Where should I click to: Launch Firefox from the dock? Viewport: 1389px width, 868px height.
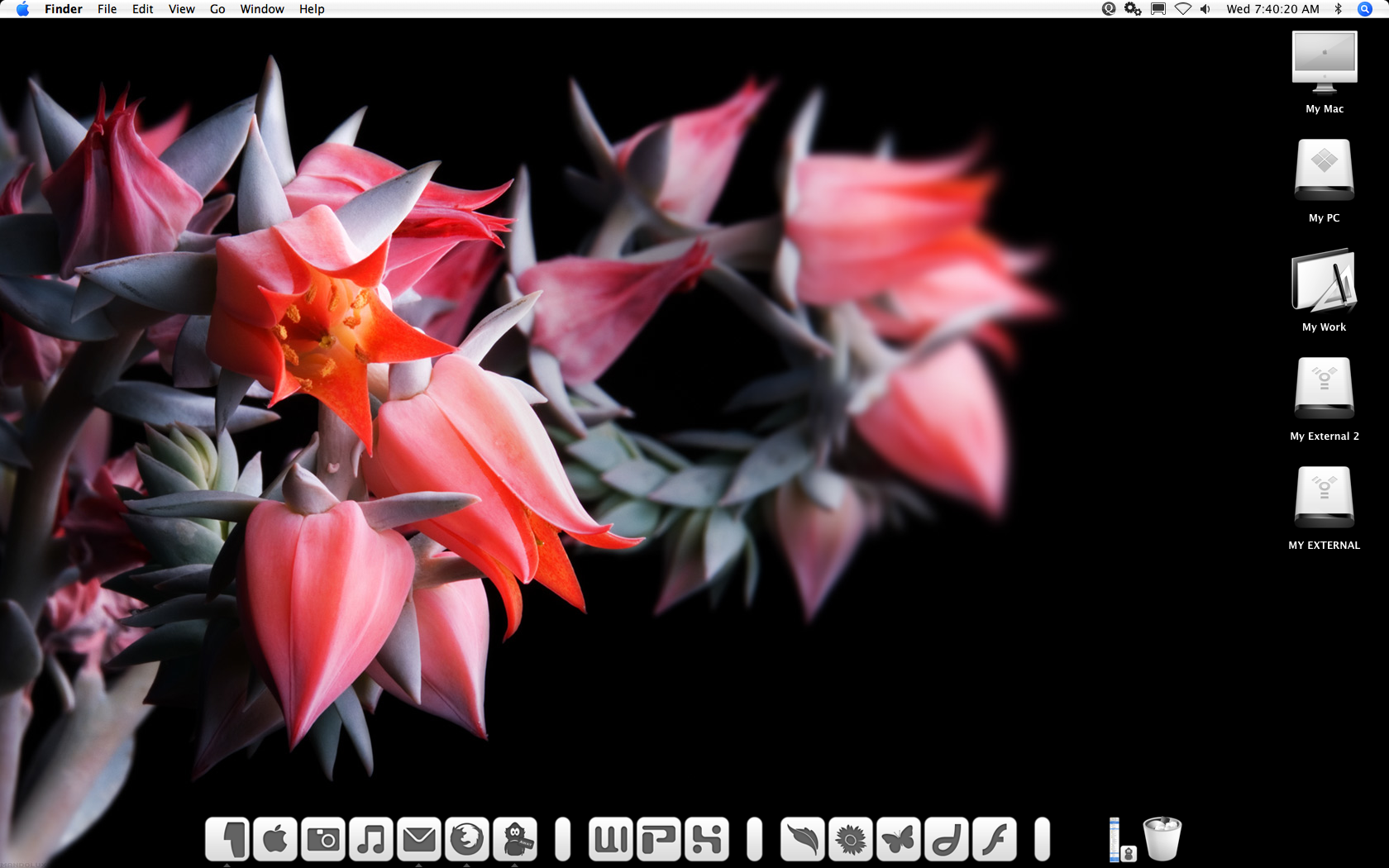[x=467, y=839]
